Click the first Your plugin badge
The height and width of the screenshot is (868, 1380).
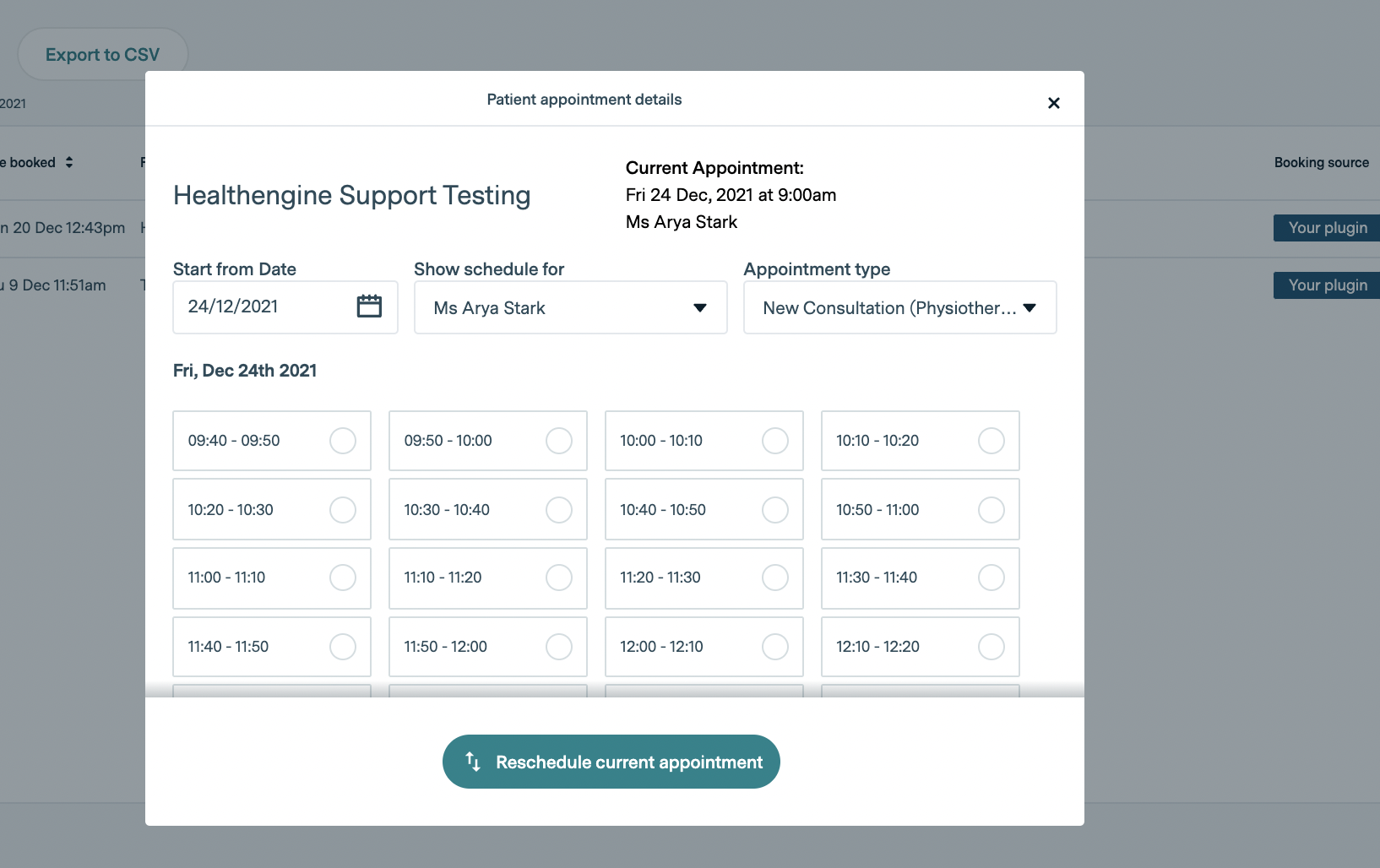tap(1327, 228)
